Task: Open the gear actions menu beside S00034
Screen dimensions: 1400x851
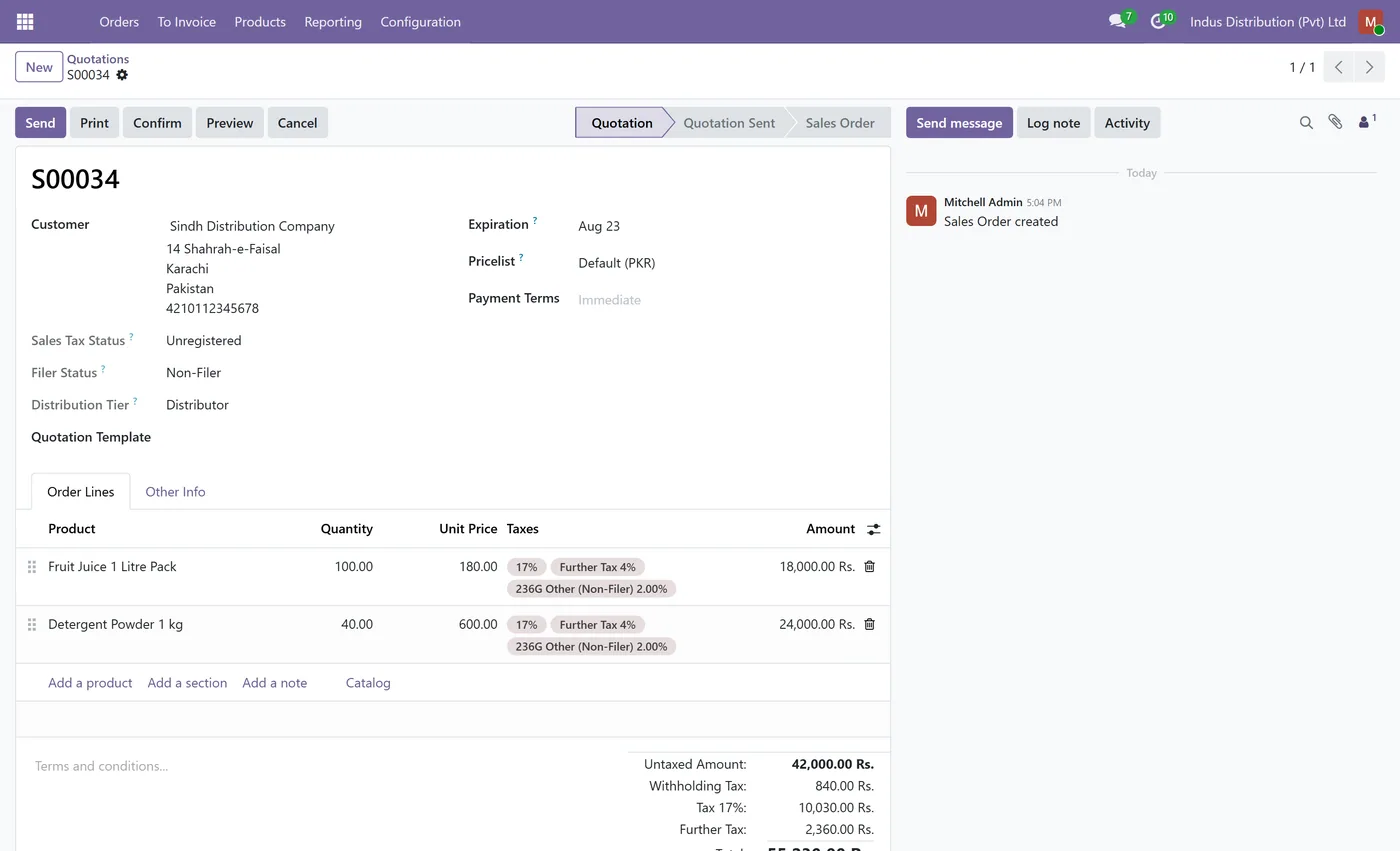Action: pos(122,75)
